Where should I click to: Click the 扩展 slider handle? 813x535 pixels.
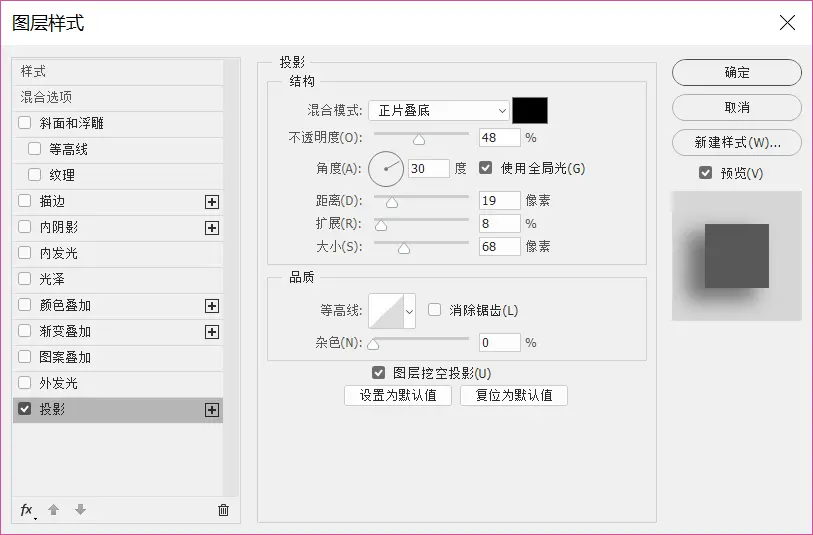pyautogui.click(x=381, y=225)
